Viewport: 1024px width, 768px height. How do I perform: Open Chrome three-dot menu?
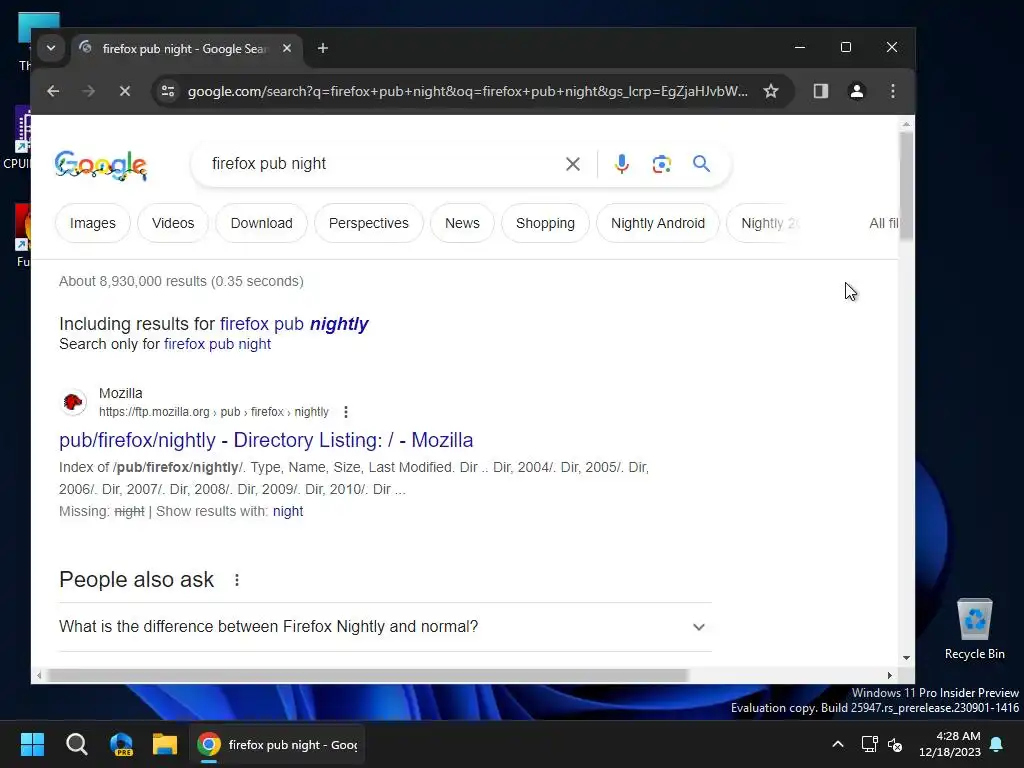pos(893,91)
